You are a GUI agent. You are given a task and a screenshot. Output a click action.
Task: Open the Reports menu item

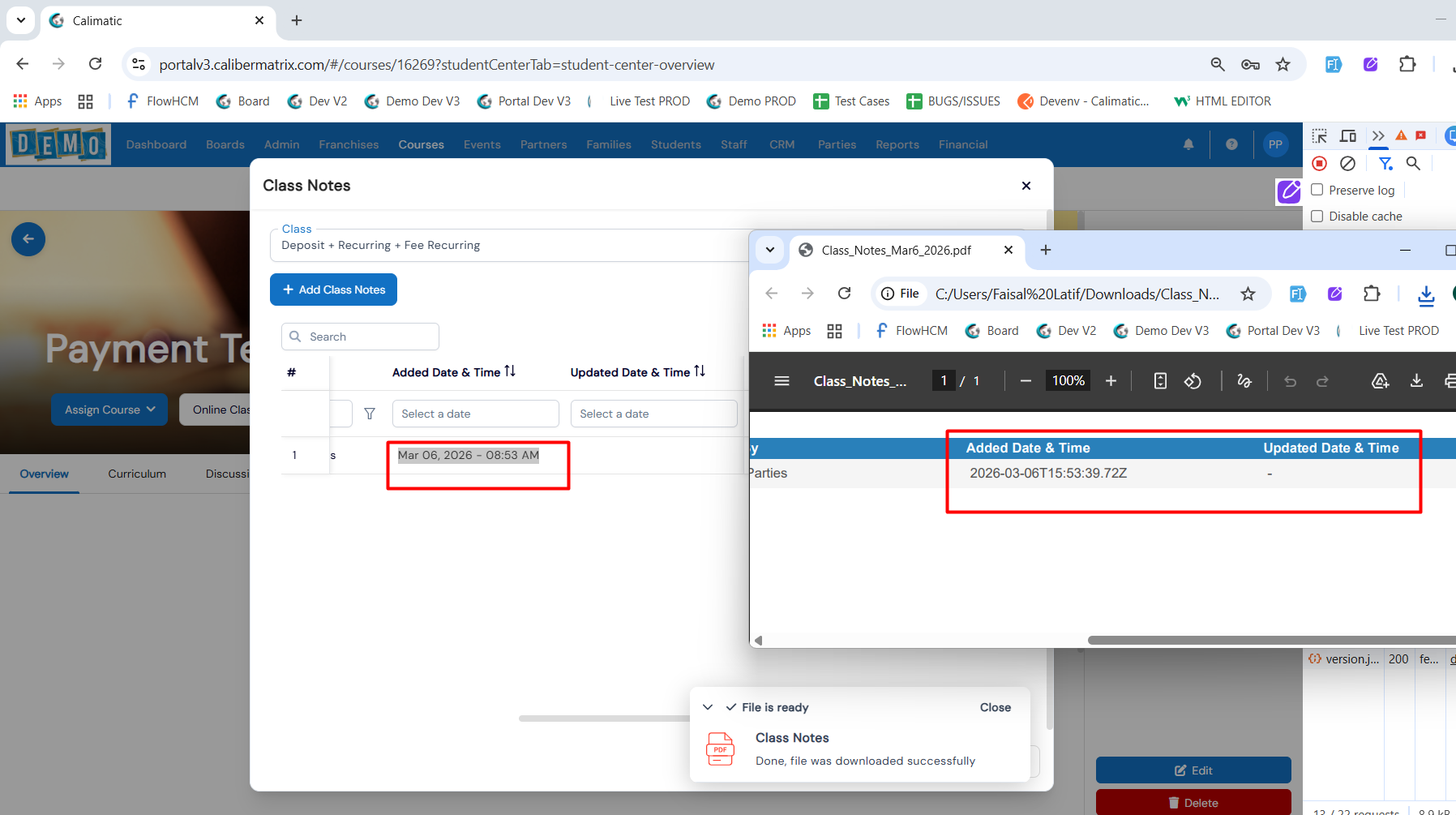[897, 144]
